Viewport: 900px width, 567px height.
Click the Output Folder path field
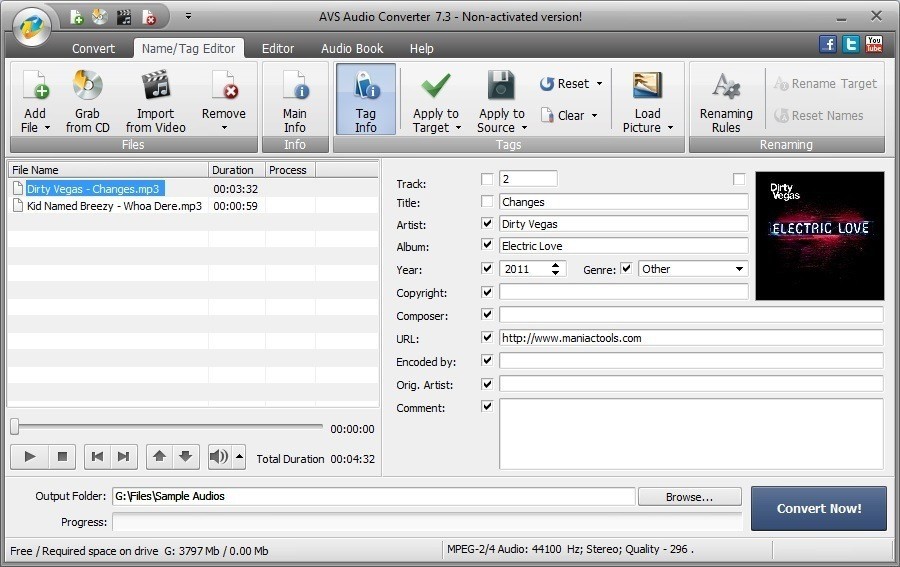tap(373, 496)
